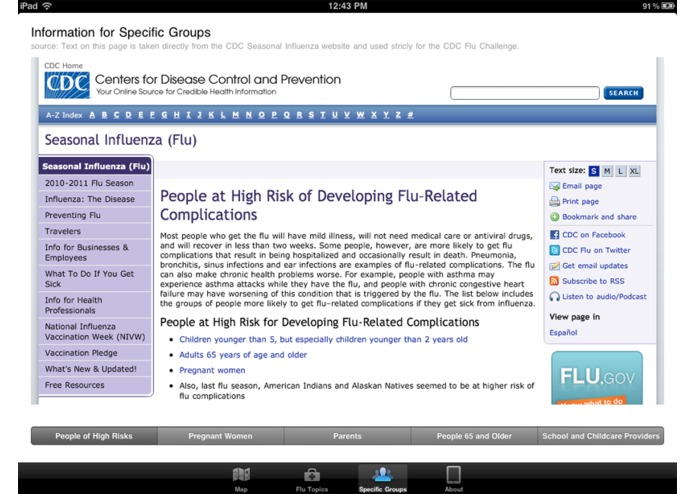Set text size to S

(x=593, y=171)
